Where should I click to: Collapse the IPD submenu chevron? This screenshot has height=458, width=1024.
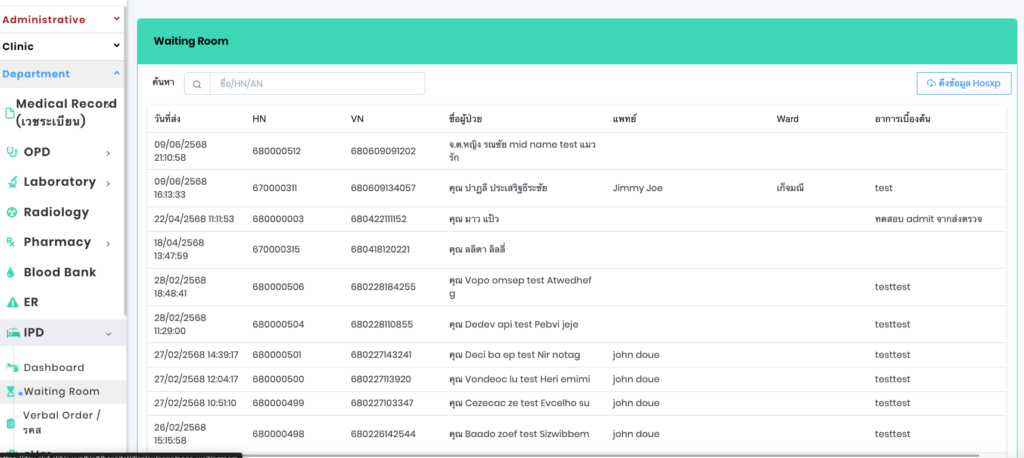click(x=108, y=333)
